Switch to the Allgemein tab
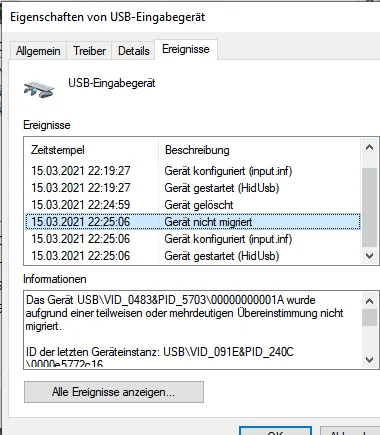 [38, 51]
